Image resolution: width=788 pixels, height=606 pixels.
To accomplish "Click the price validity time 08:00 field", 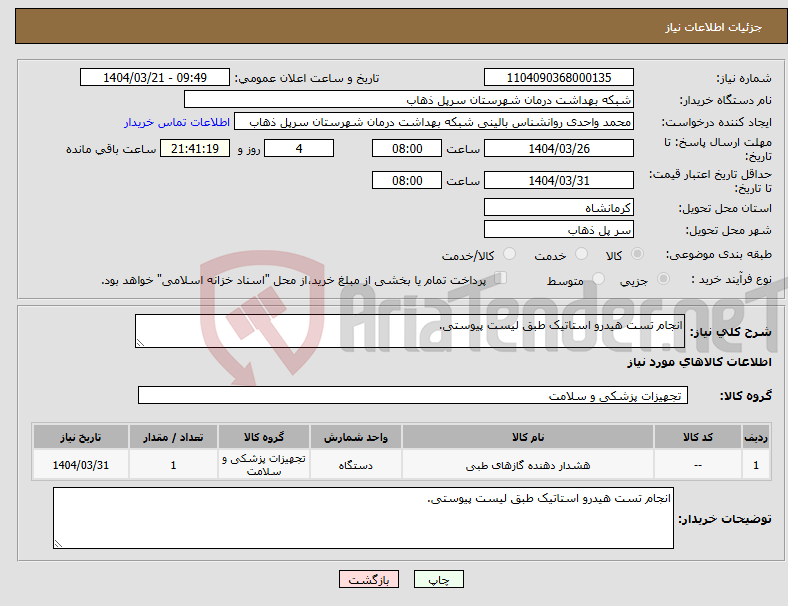I will 407,180.
